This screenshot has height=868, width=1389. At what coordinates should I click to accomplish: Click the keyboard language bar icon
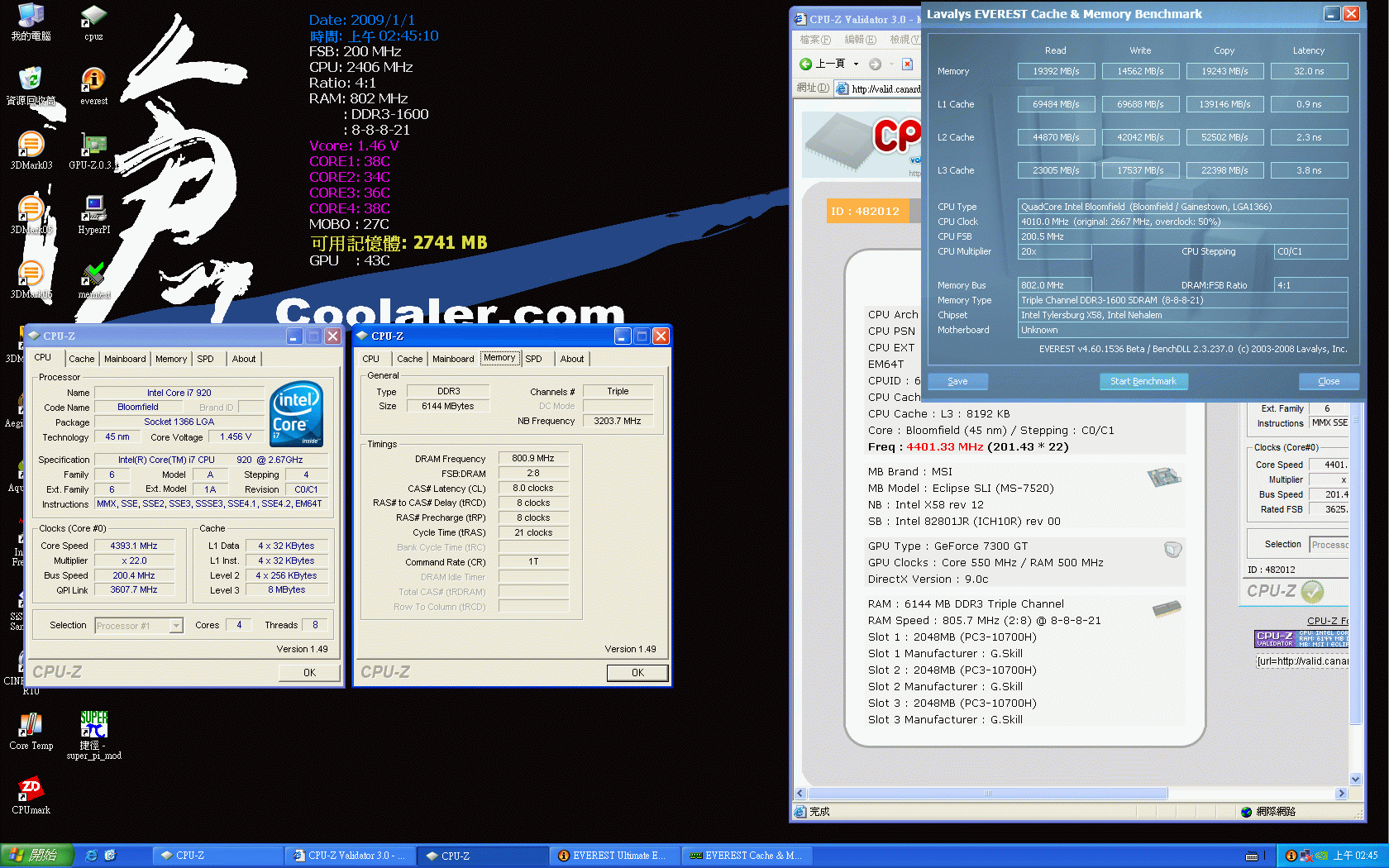click(1252, 856)
